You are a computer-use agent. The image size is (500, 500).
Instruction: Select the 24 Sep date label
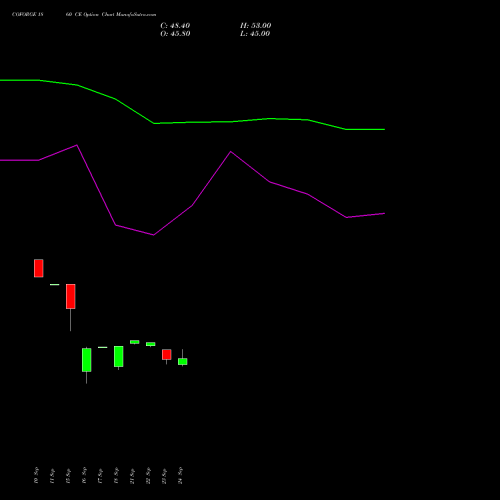180,475
